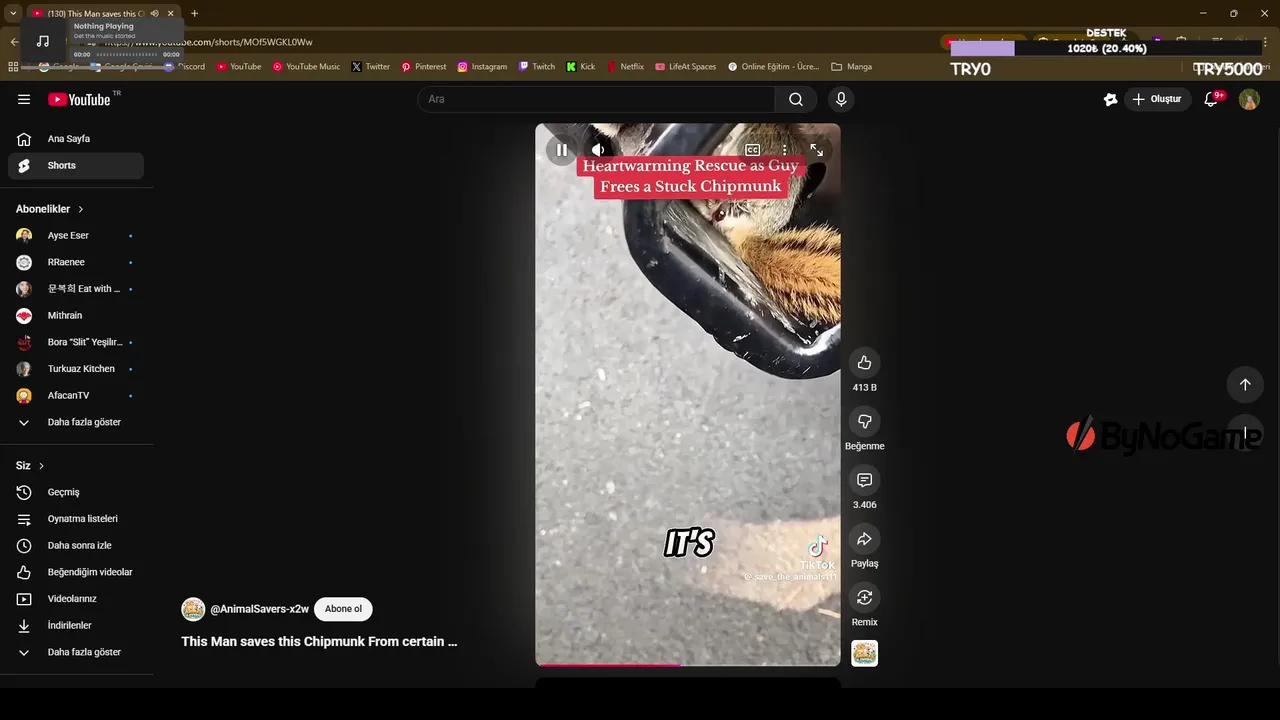Like the Short with thumbs up

(x=865, y=363)
